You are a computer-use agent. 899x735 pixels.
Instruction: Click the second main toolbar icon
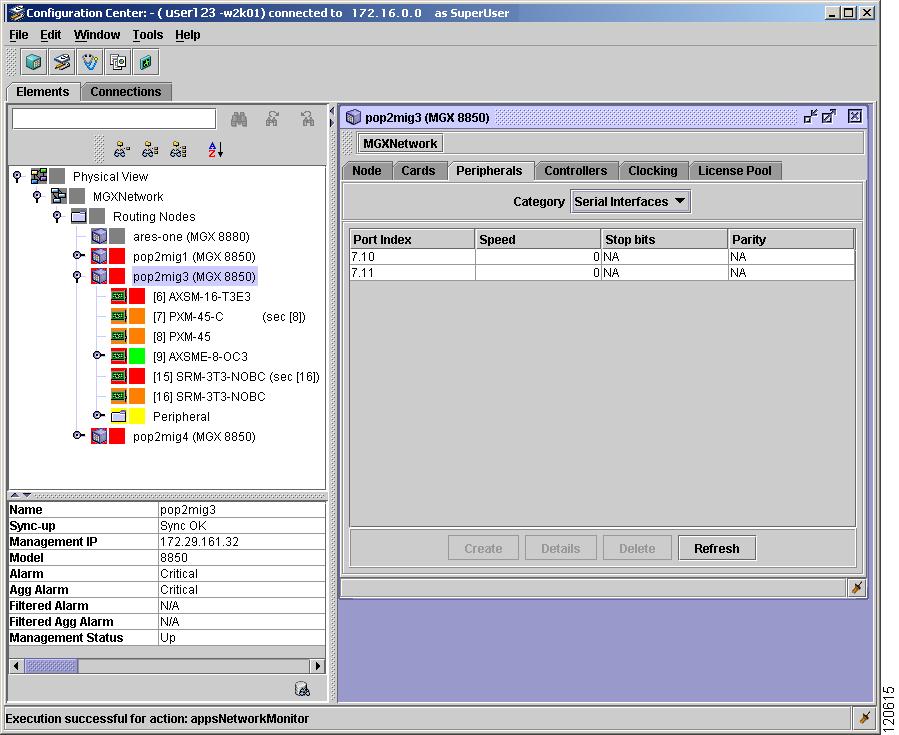click(62, 62)
